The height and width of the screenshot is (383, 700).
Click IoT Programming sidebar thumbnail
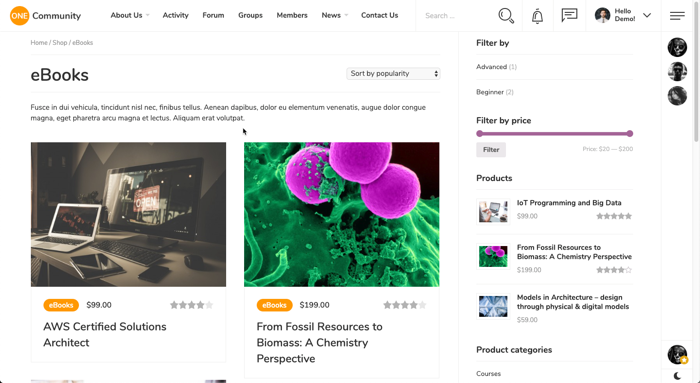coord(493,212)
